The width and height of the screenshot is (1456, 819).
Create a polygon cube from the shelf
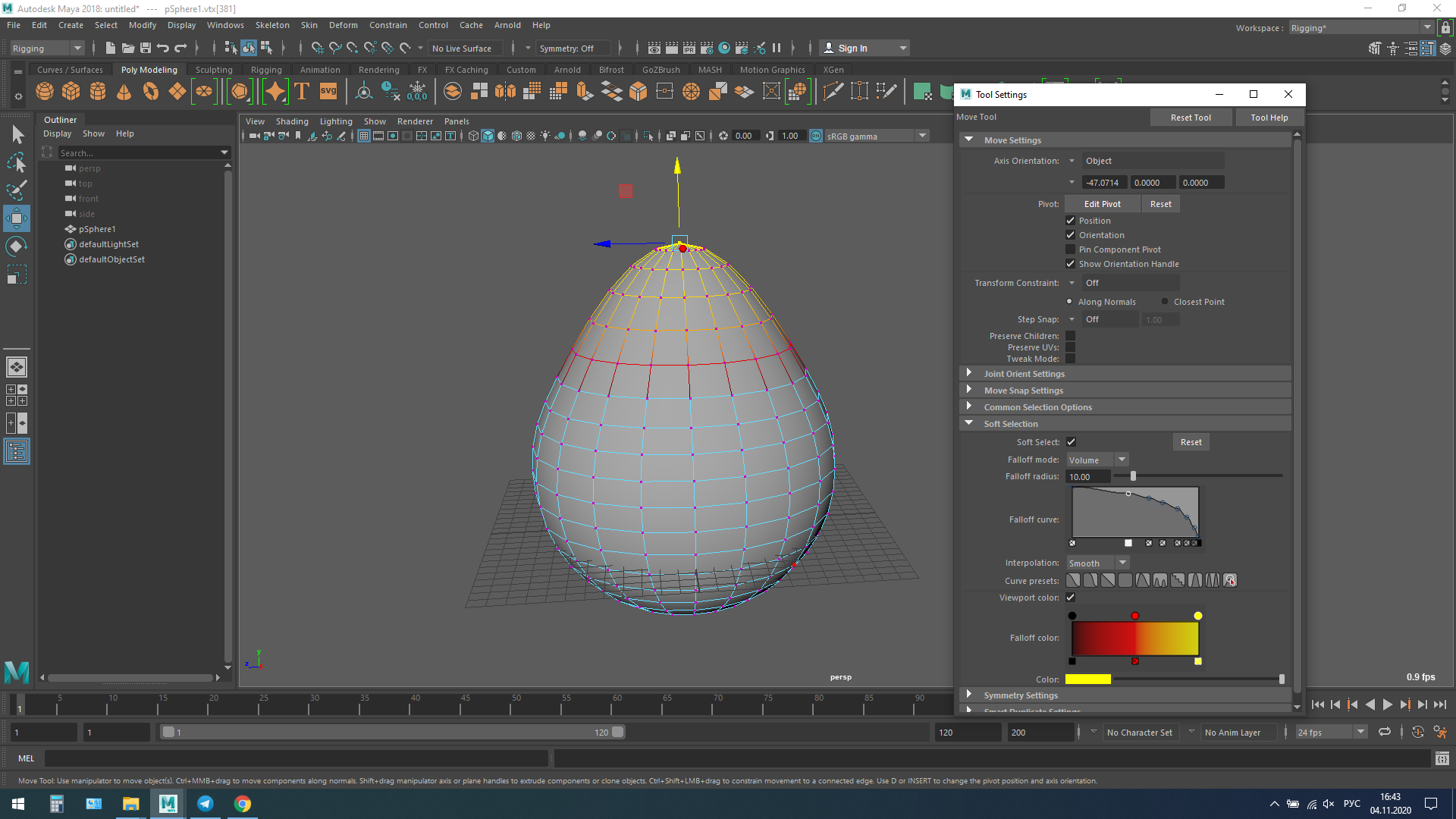pos(71,92)
